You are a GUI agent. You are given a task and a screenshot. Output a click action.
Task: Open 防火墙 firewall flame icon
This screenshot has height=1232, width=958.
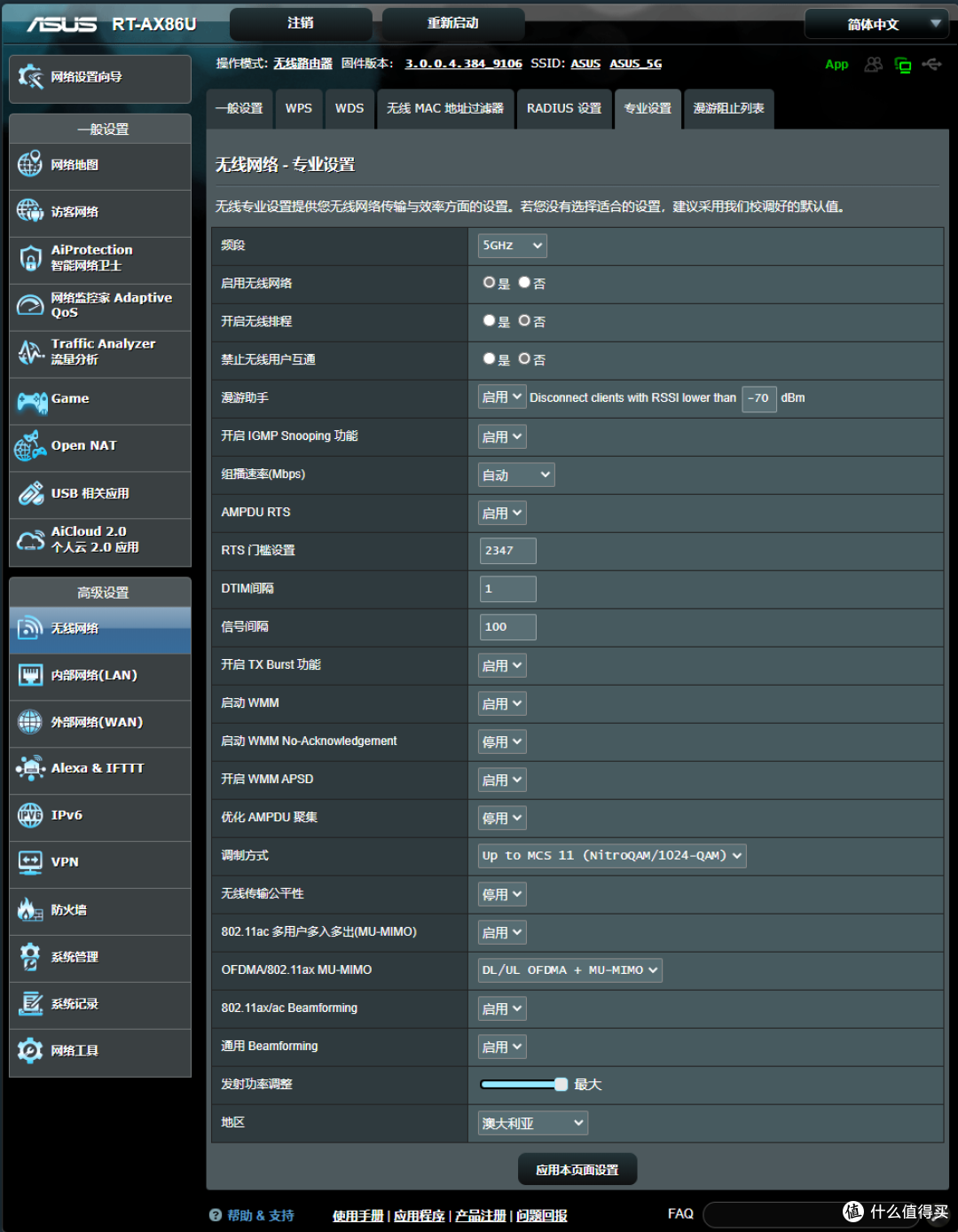click(30, 909)
